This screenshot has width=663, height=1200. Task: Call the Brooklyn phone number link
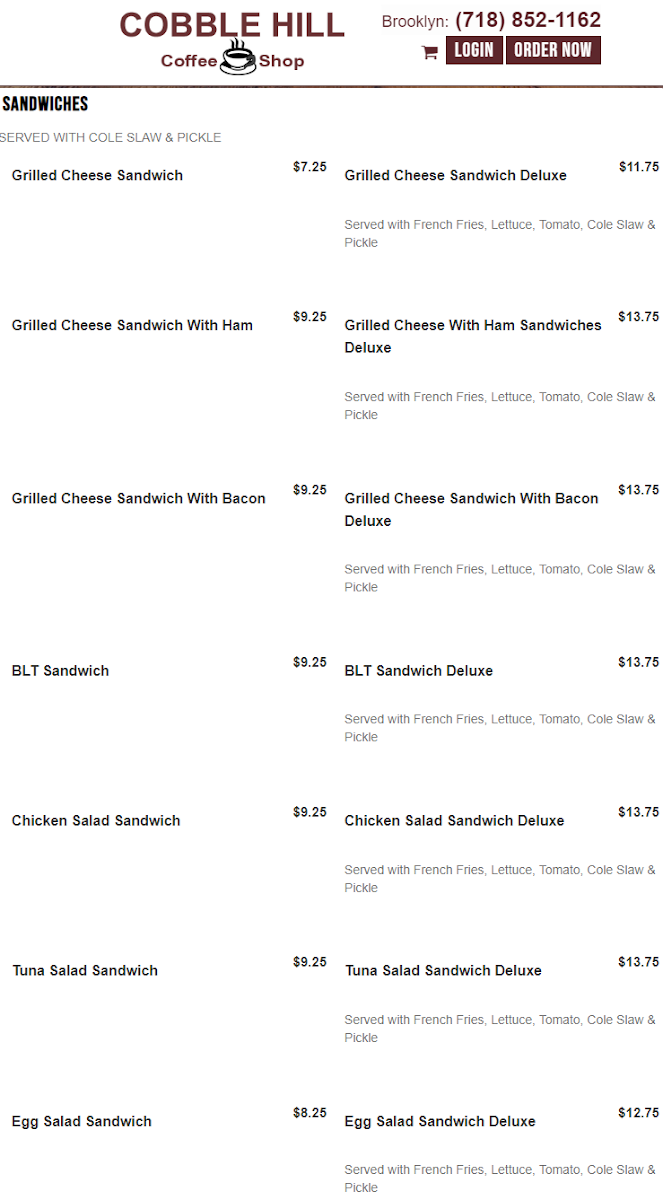click(528, 20)
